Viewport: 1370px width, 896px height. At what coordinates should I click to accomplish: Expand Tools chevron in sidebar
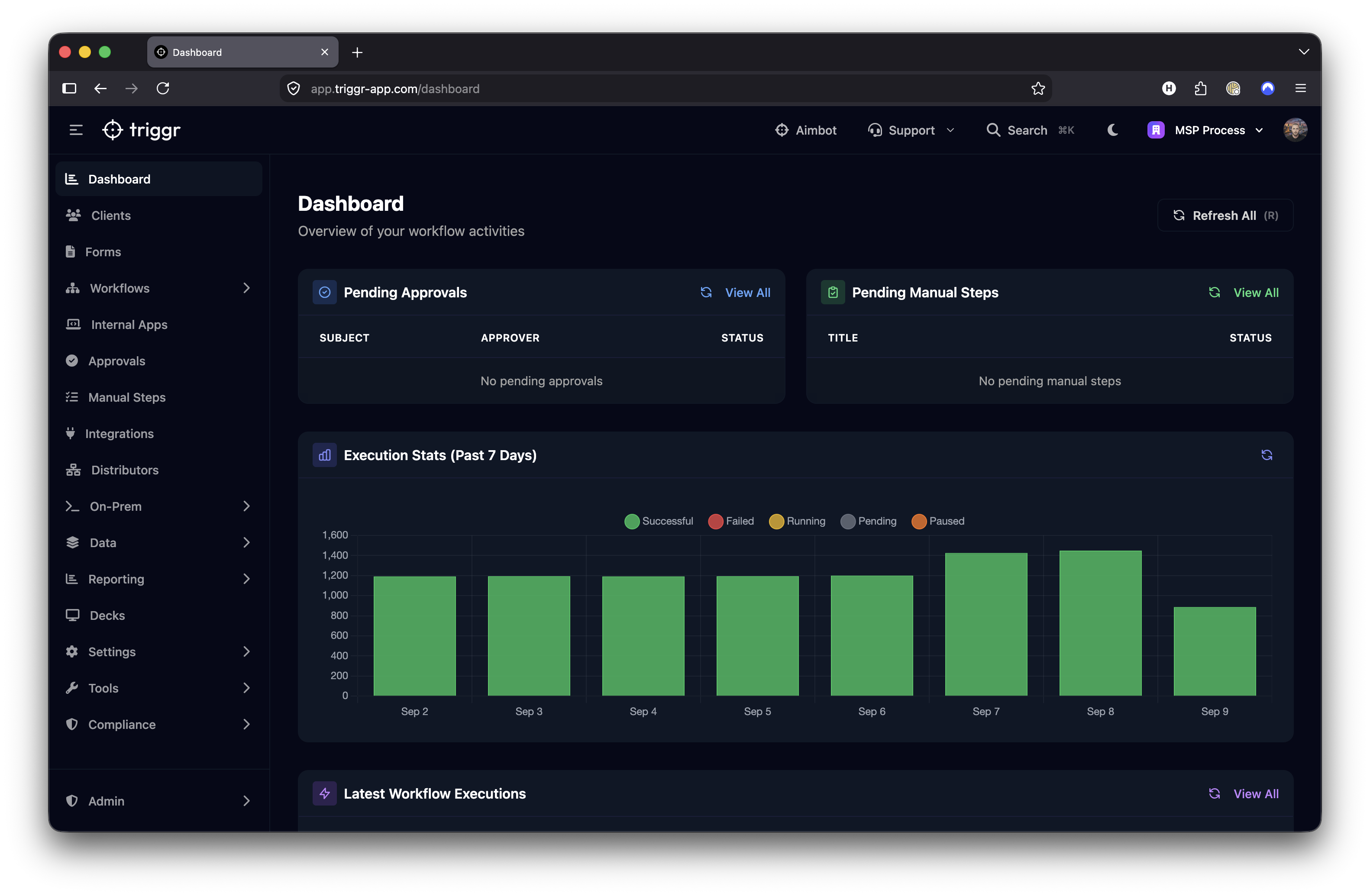click(x=246, y=688)
